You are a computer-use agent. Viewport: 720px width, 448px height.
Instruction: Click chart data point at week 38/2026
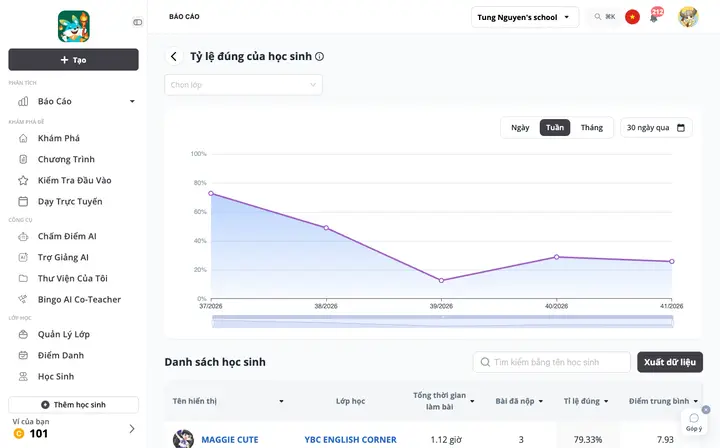[x=326, y=228]
